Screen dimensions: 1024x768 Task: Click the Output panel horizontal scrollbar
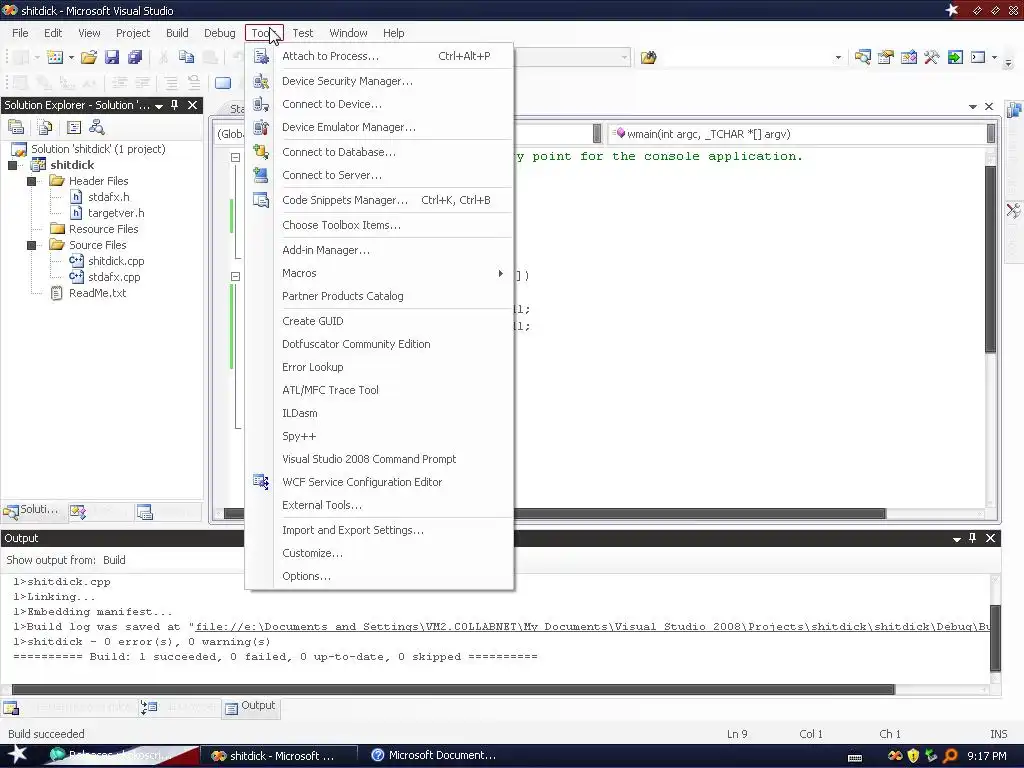453,690
